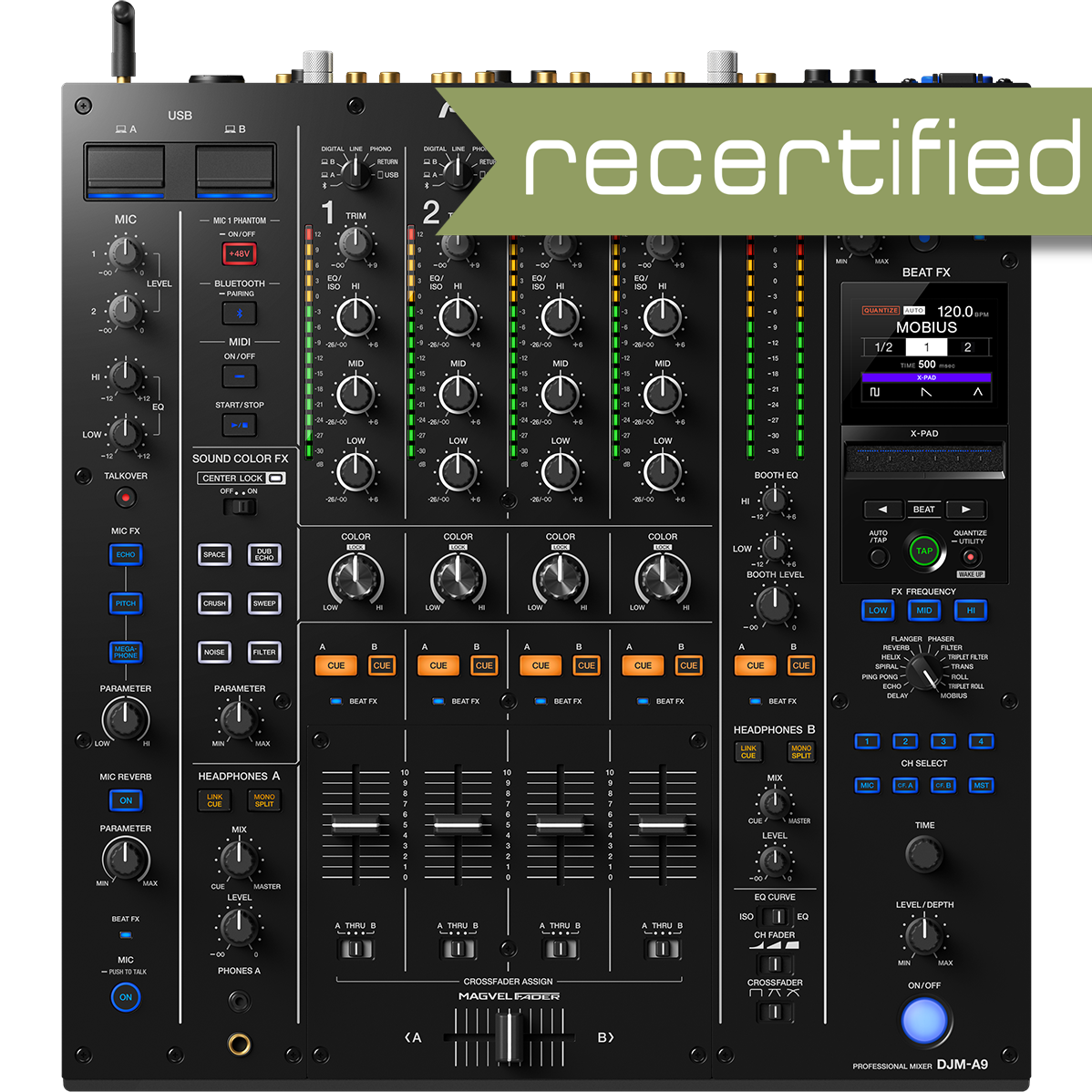Image resolution: width=1092 pixels, height=1092 pixels.
Task: Click the MIC EQ HI knob
Action: point(126,376)
